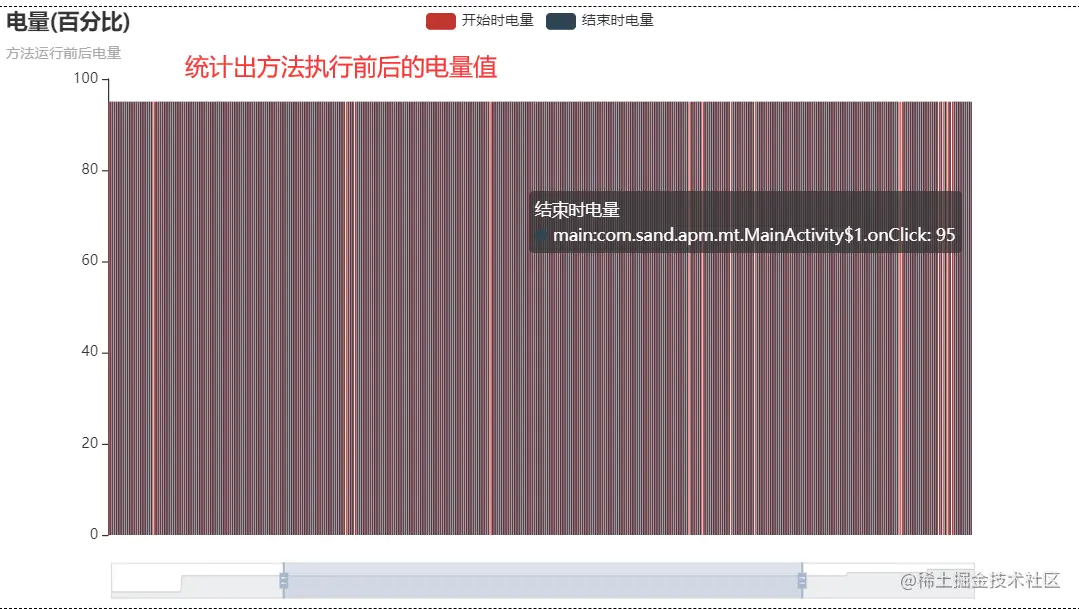Click the left data zoom handle
1079x609 pixels.
point(284,578)
